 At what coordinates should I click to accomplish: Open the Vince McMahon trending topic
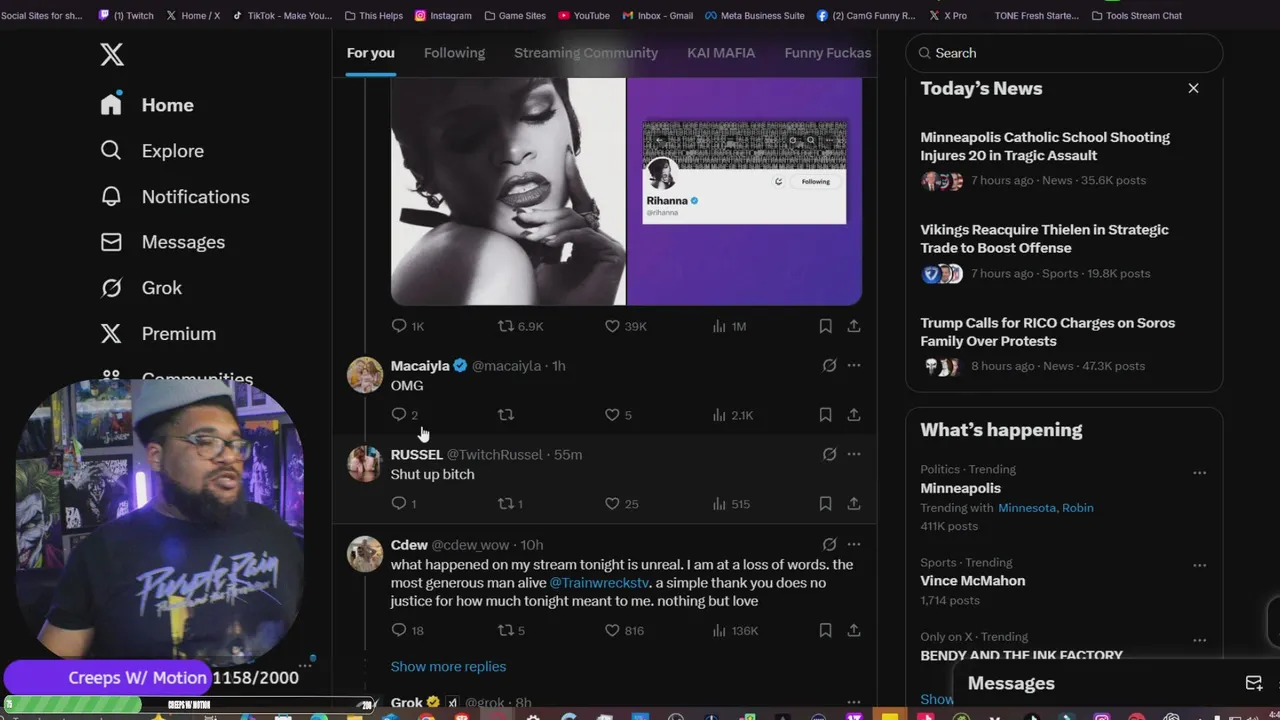pos(972,581)
